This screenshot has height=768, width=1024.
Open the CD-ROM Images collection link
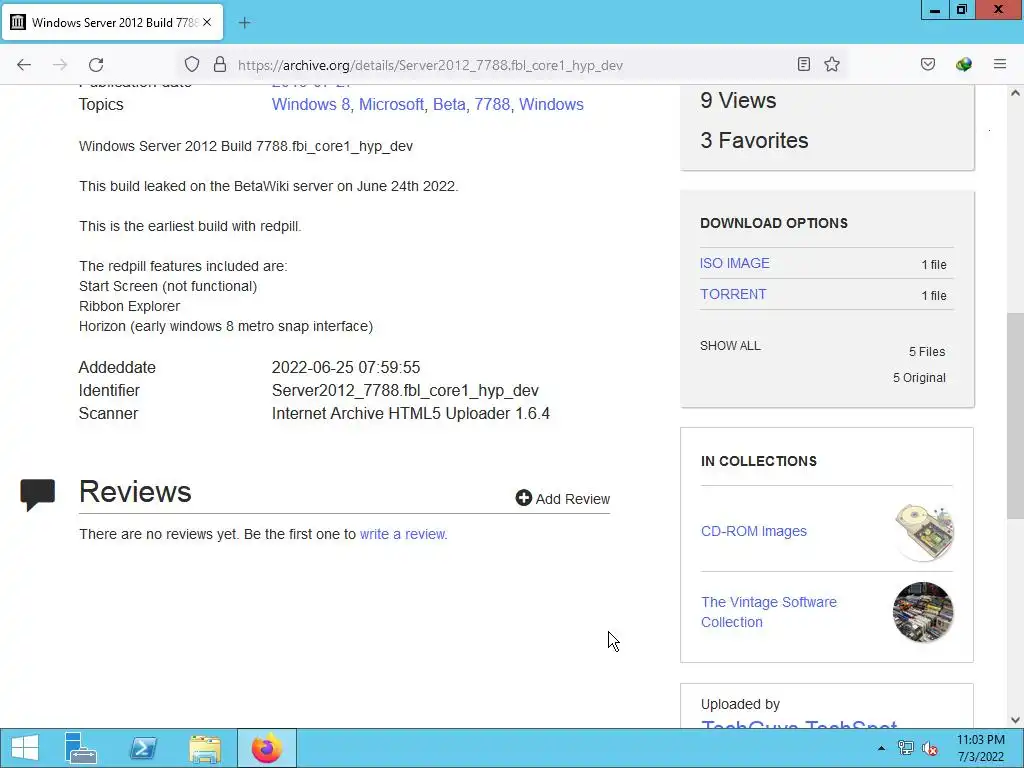[x=754, y=531]
